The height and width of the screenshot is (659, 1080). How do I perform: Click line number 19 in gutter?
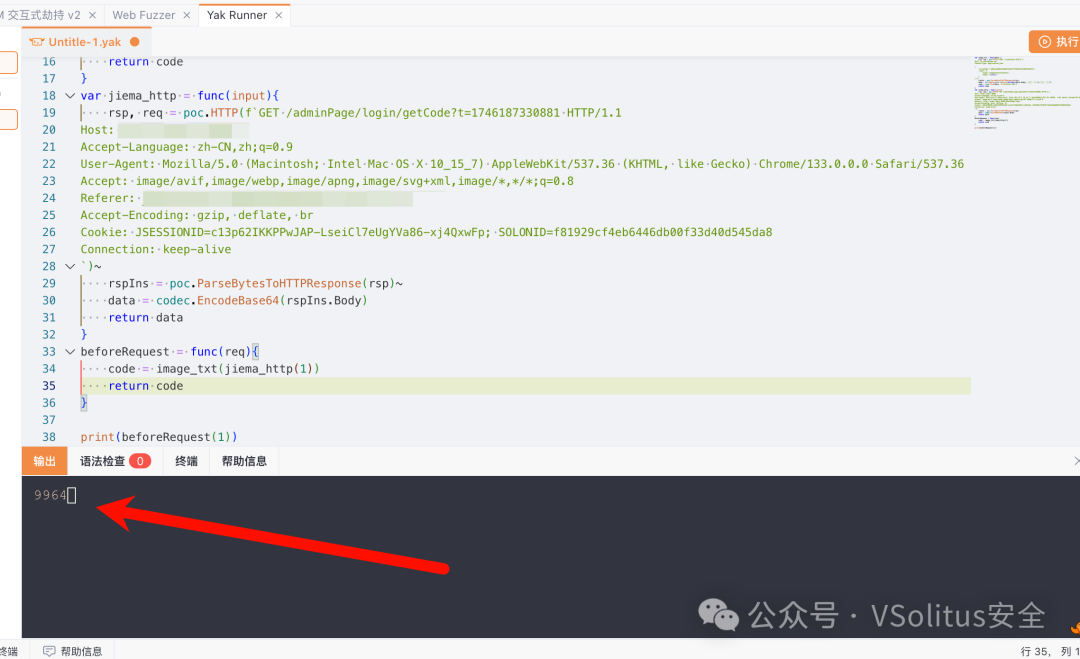click(x=49, y=113)
